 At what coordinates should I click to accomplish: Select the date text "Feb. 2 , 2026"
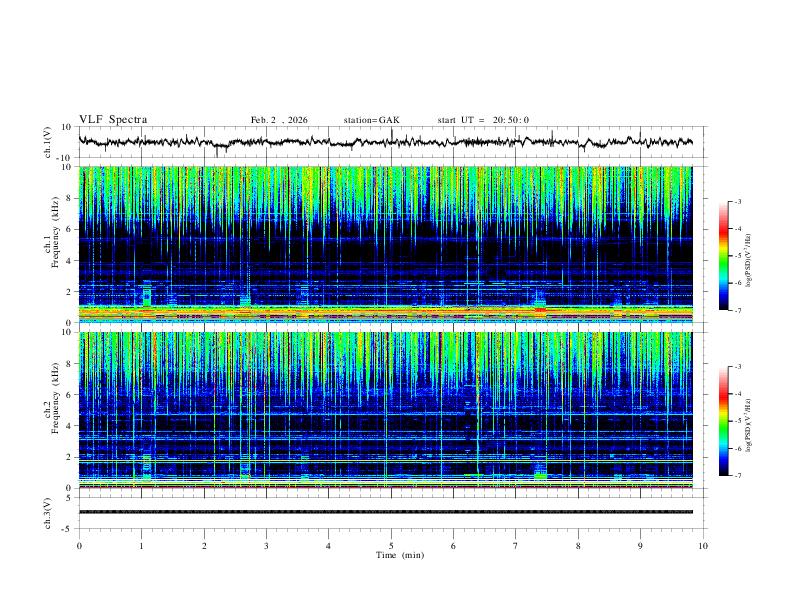tap(279, 120)
